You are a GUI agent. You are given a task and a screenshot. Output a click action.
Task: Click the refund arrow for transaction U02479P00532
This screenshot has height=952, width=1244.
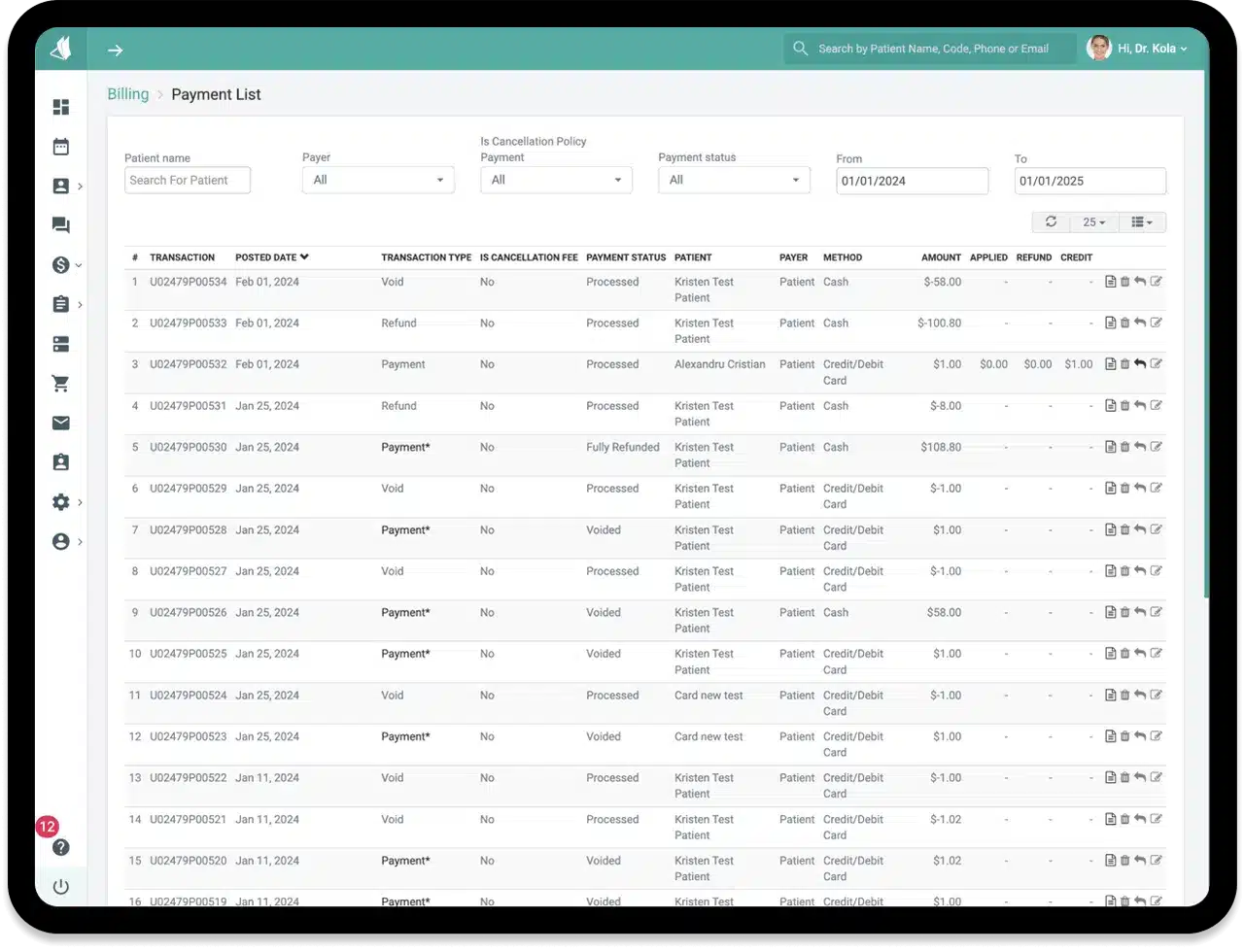1140,364
